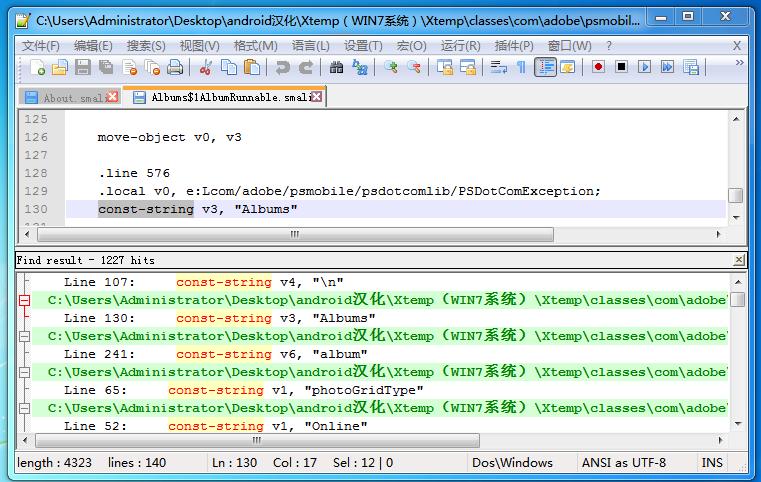Toggle word wrap in the toolbar

pos(498,67)
